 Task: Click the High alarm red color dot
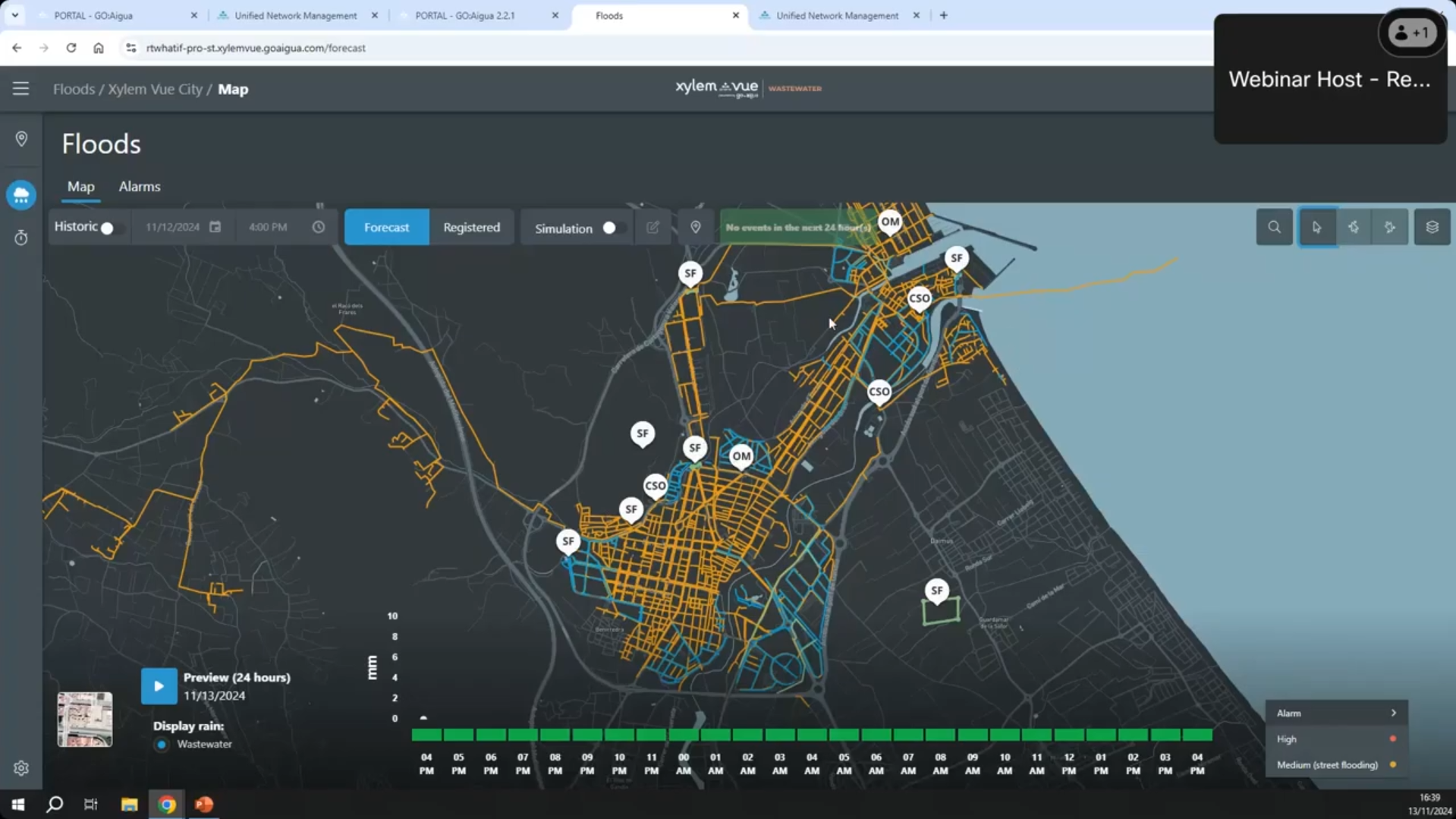point(1393,739)
